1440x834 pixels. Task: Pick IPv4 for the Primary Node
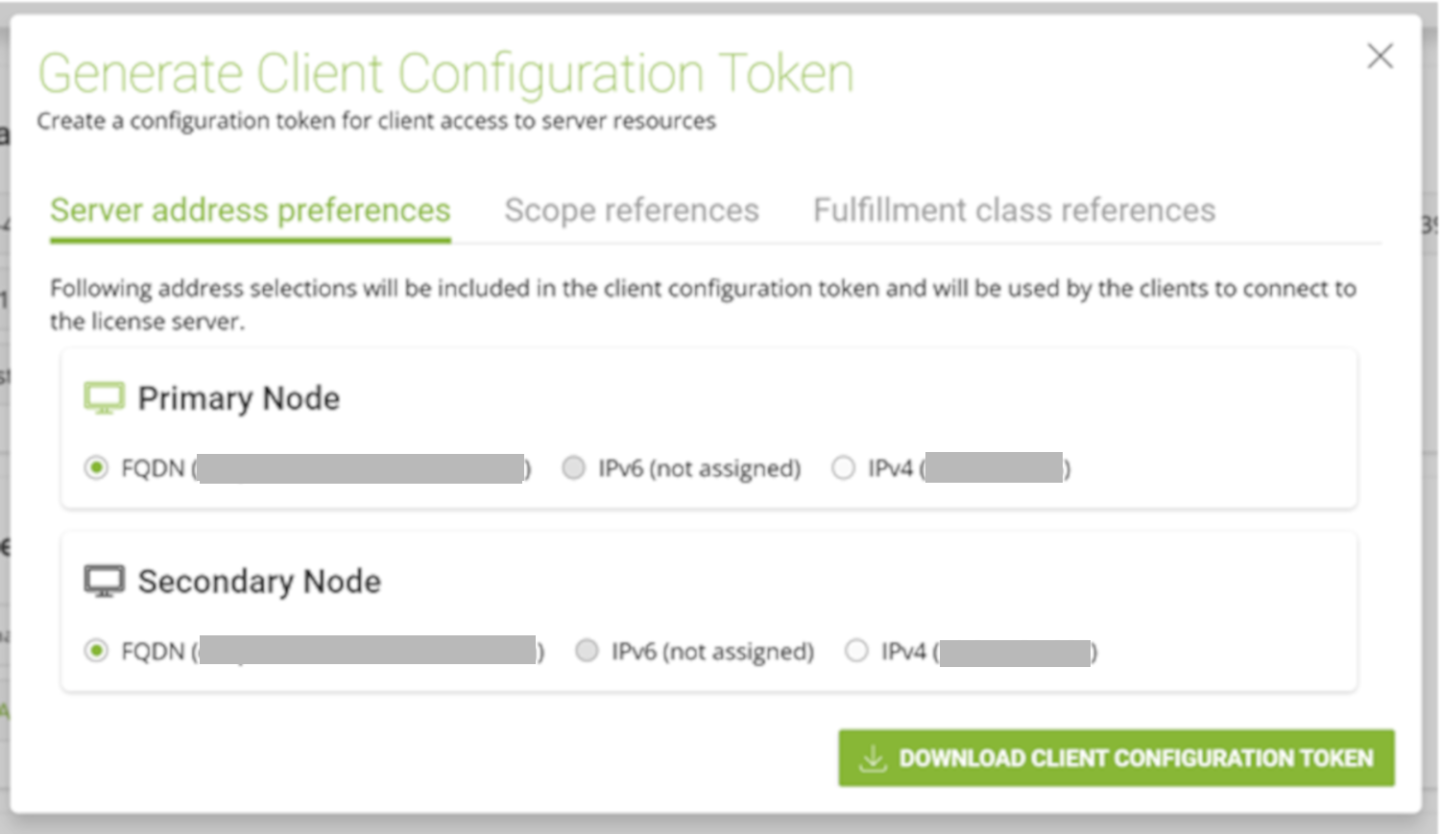pos(843,468)
